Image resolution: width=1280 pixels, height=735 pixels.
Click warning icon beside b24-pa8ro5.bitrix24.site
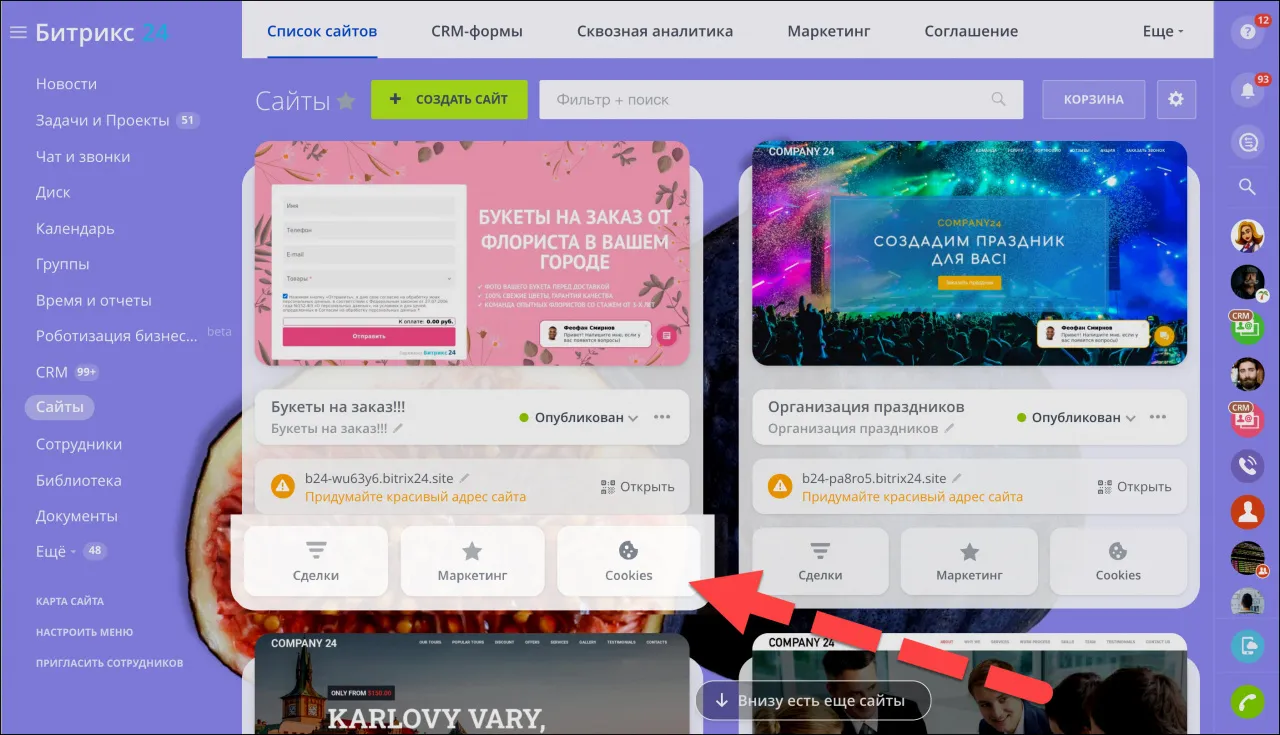pyautogui.click(x=780, y=487)
